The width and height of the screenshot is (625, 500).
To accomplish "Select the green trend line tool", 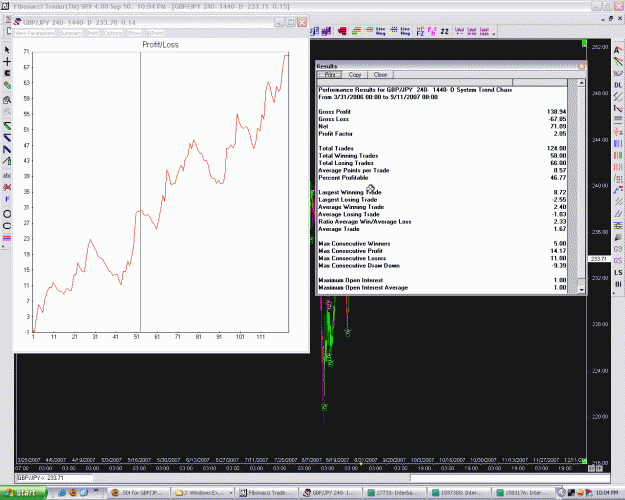I will tap(7, 126).
